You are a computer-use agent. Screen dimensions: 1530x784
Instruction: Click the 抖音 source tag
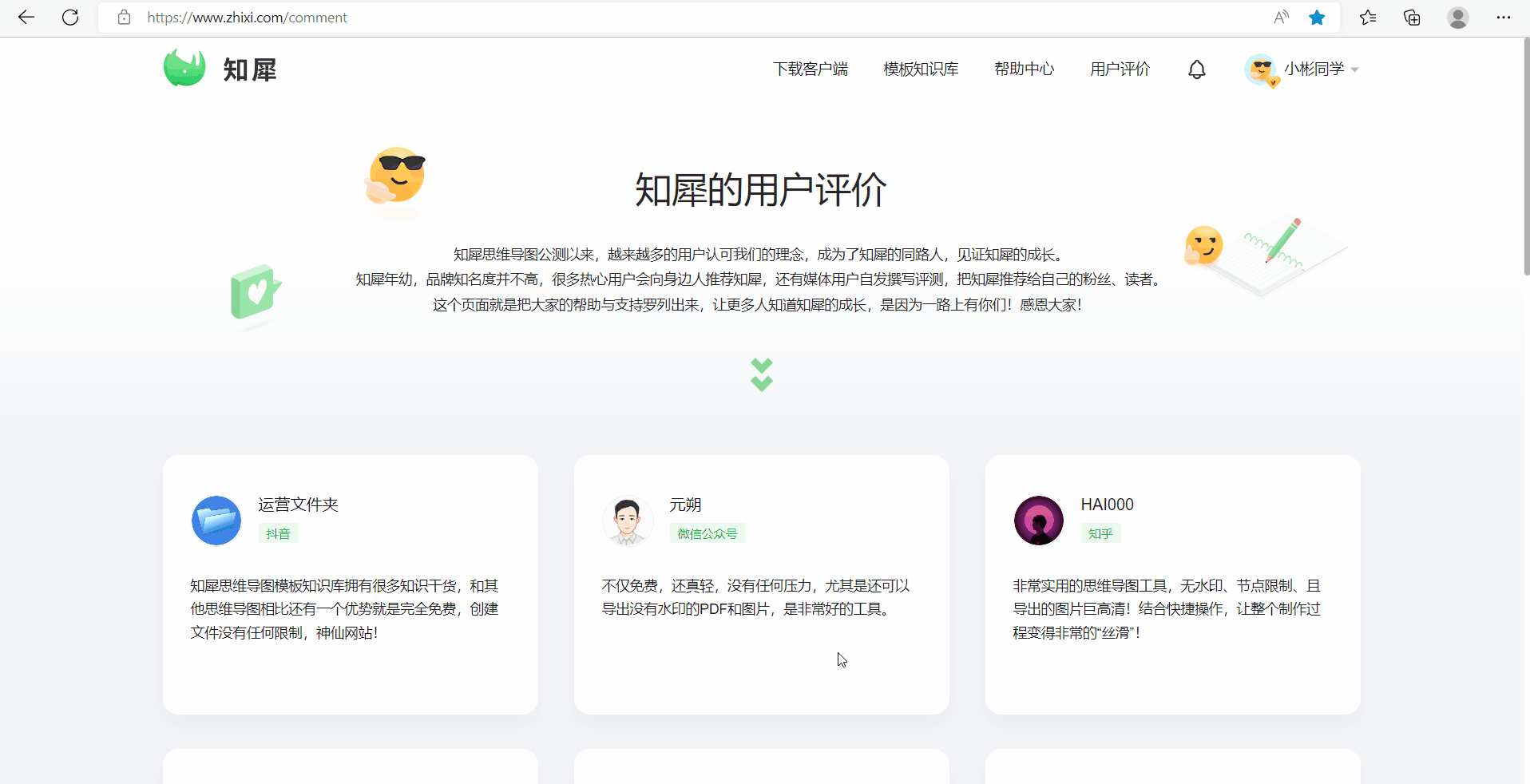click(278, 533)
